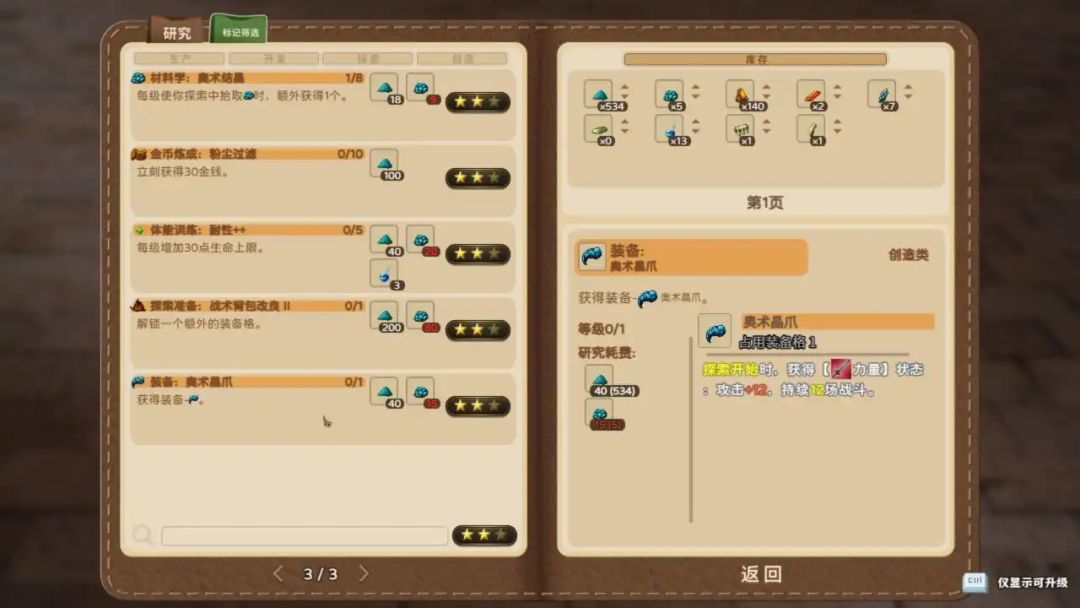The image size is (1080, 608).
Task: Switch to the 研究 tab
Action: tap(177, 32)
